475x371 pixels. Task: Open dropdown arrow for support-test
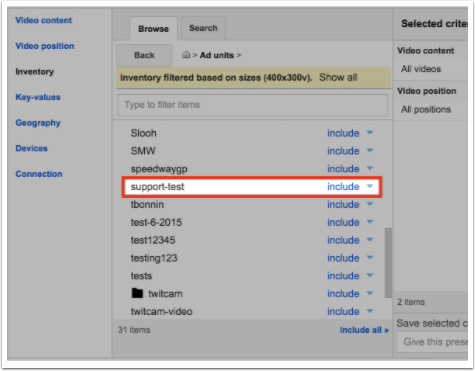[370, 186]
